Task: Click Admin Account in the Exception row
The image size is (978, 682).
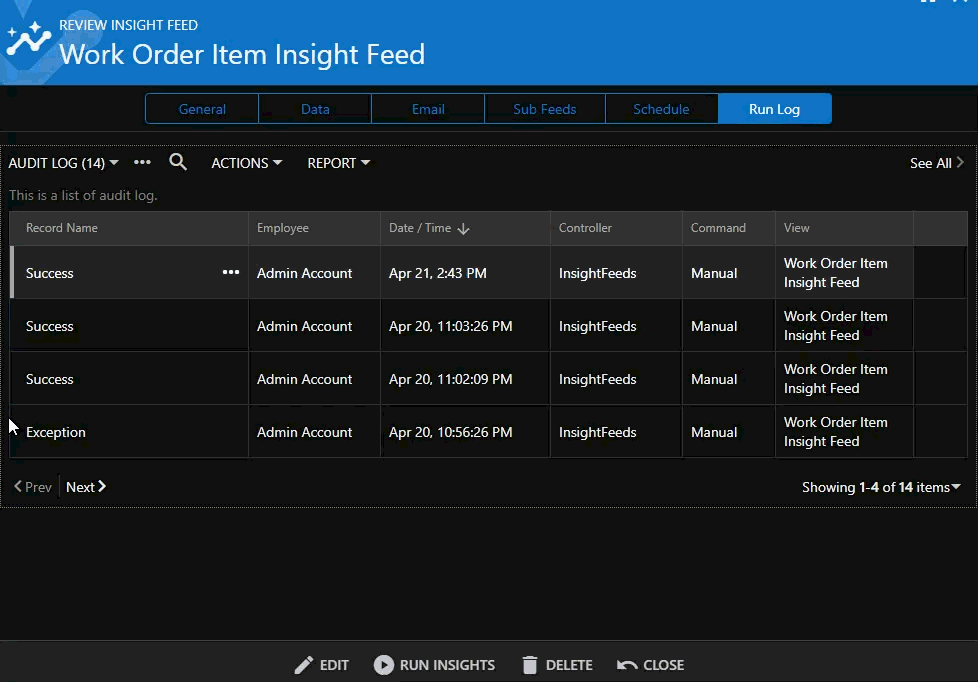Action: 304,432
